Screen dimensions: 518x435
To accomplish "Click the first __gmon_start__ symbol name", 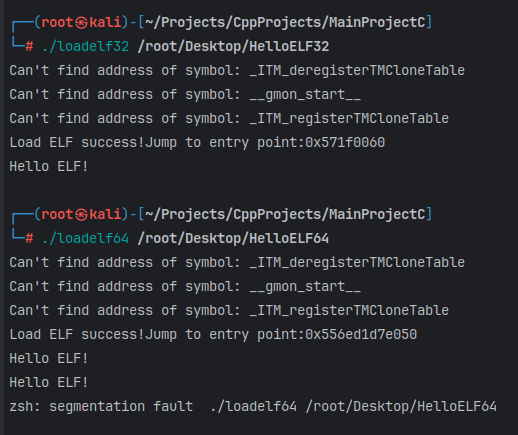I will coord(305,95).
